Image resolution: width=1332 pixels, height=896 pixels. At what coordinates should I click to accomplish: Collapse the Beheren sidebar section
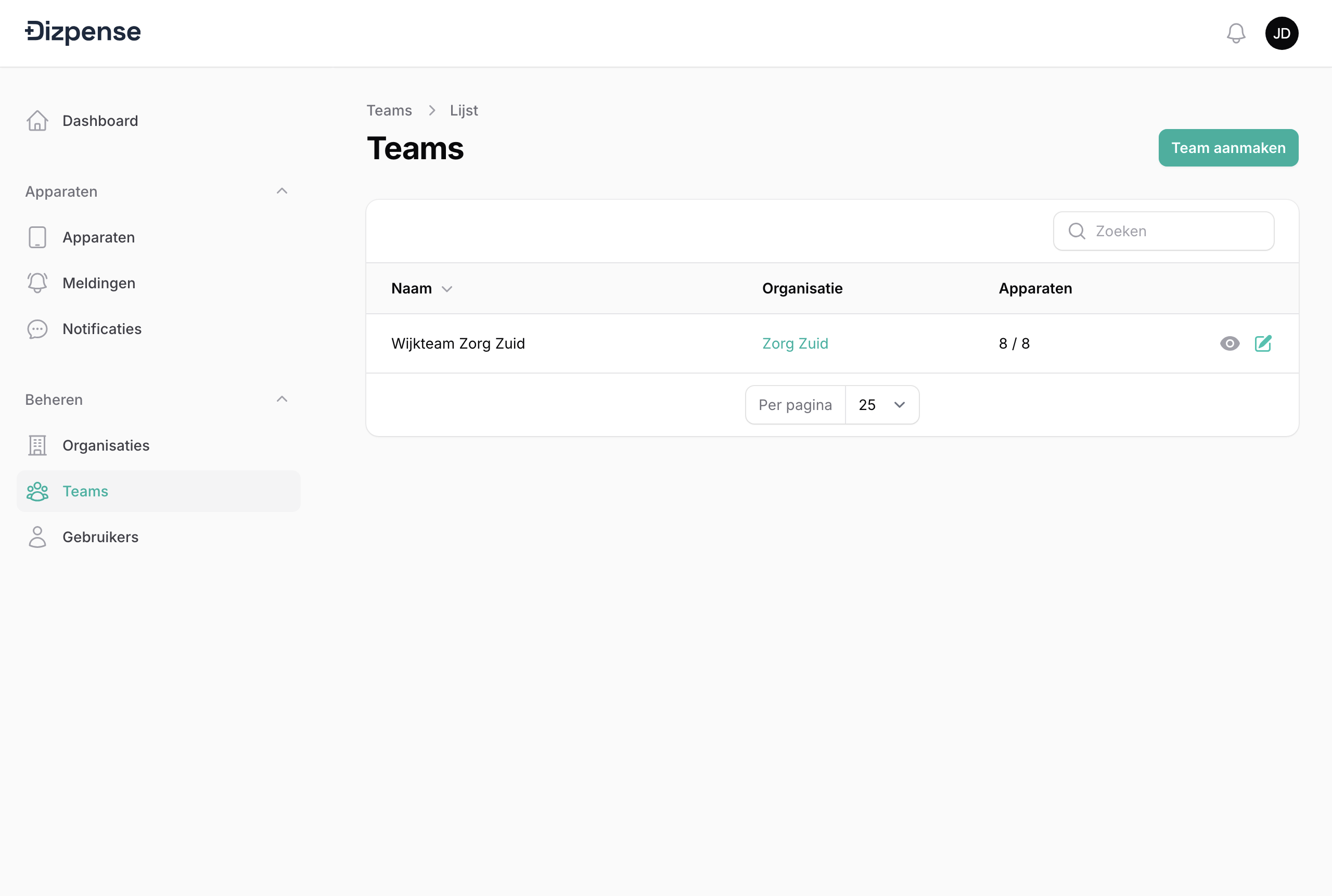[281, 400]
